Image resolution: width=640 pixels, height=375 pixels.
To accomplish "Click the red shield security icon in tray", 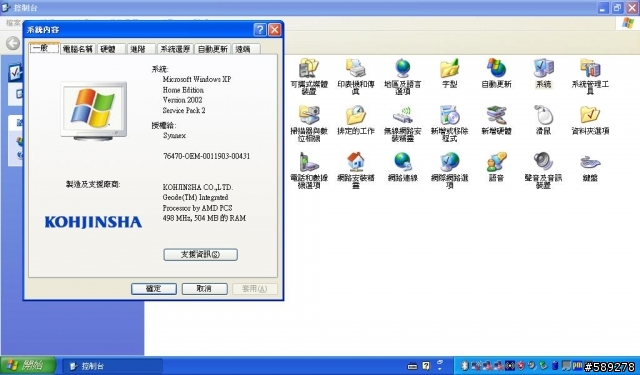I will (521, 365).
